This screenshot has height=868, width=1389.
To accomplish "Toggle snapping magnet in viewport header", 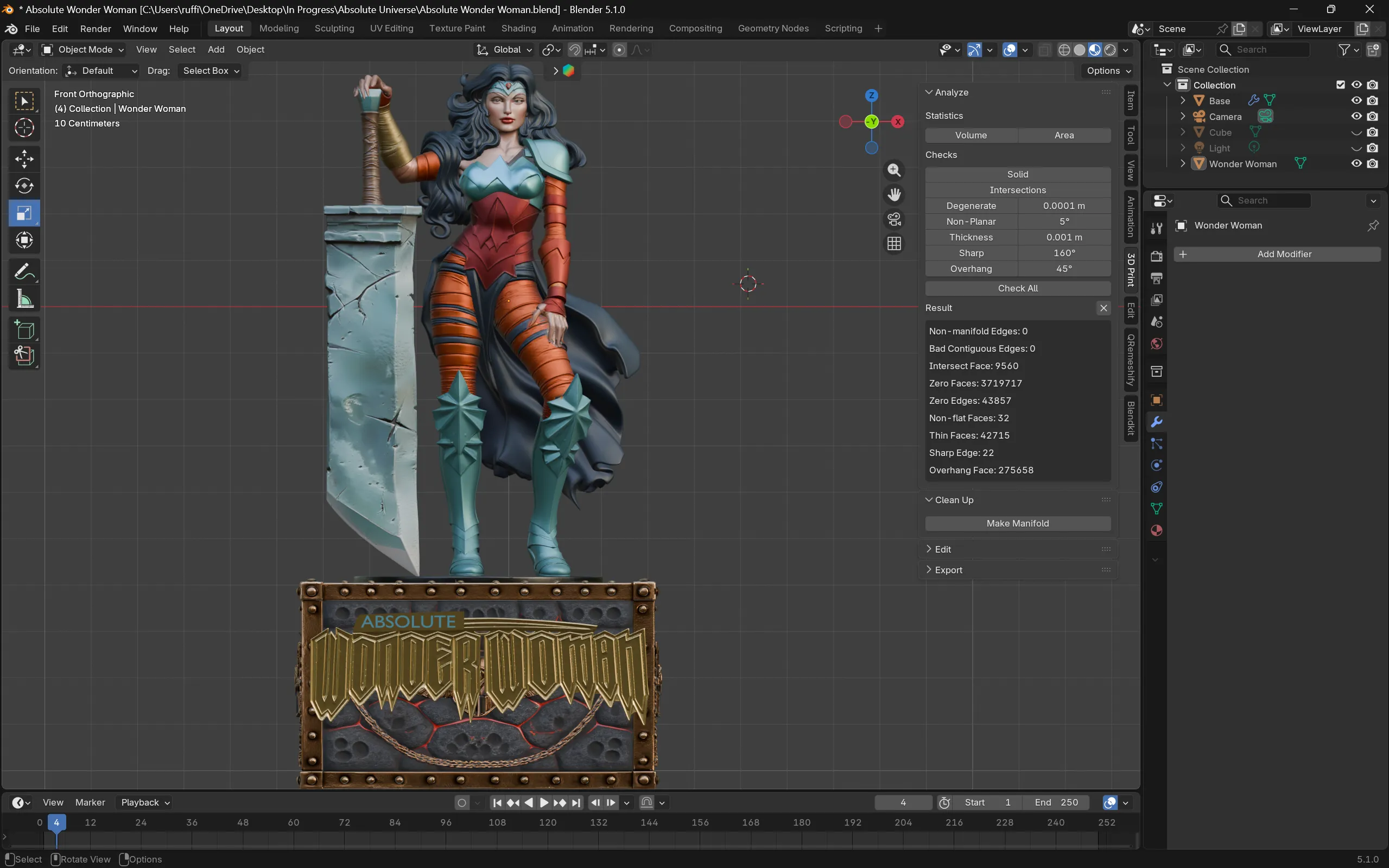I will pos(574,50).
